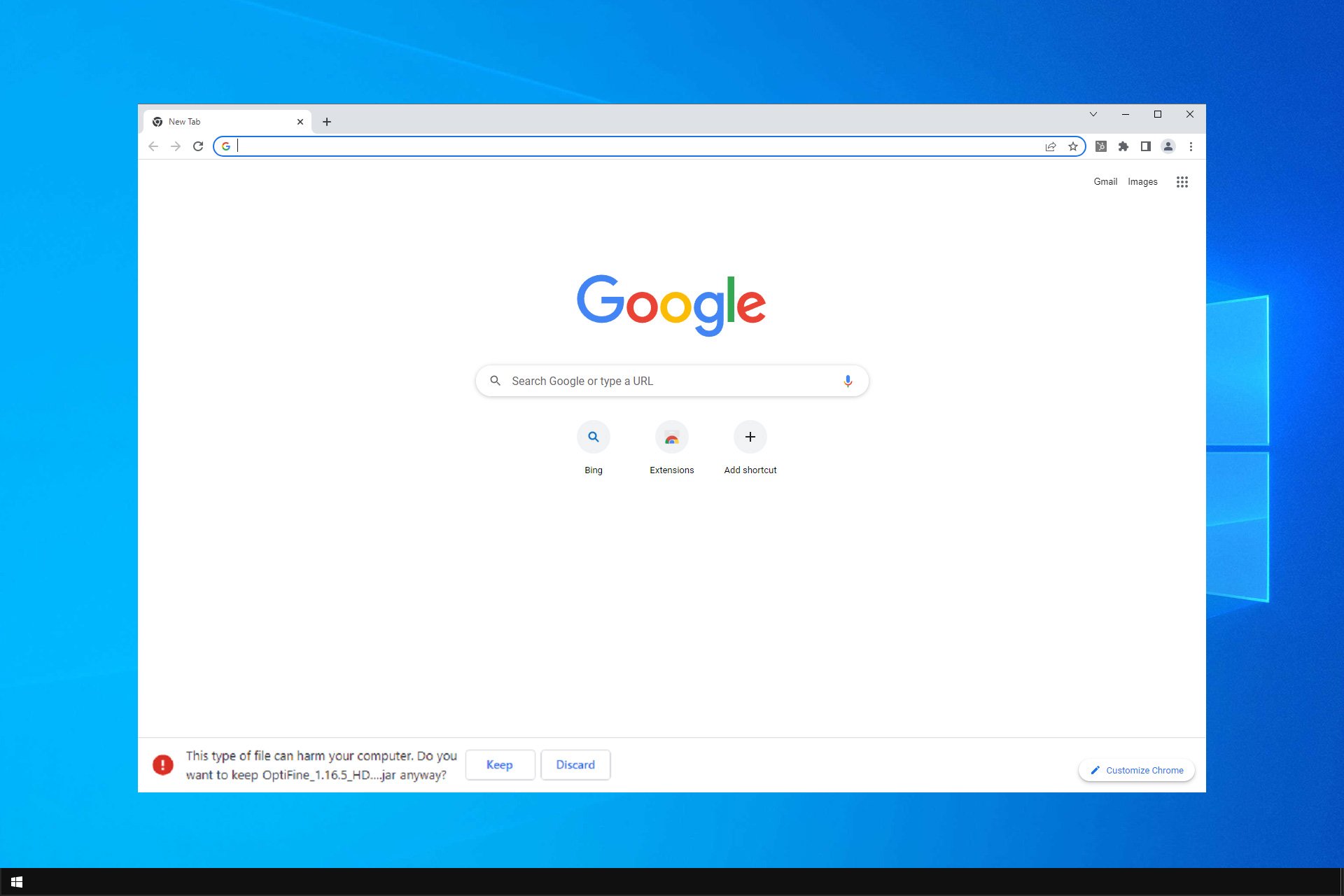Viewport: 1344px width, 896px height.
Task: Click the red download warning icon
Action: click(163, 765)
